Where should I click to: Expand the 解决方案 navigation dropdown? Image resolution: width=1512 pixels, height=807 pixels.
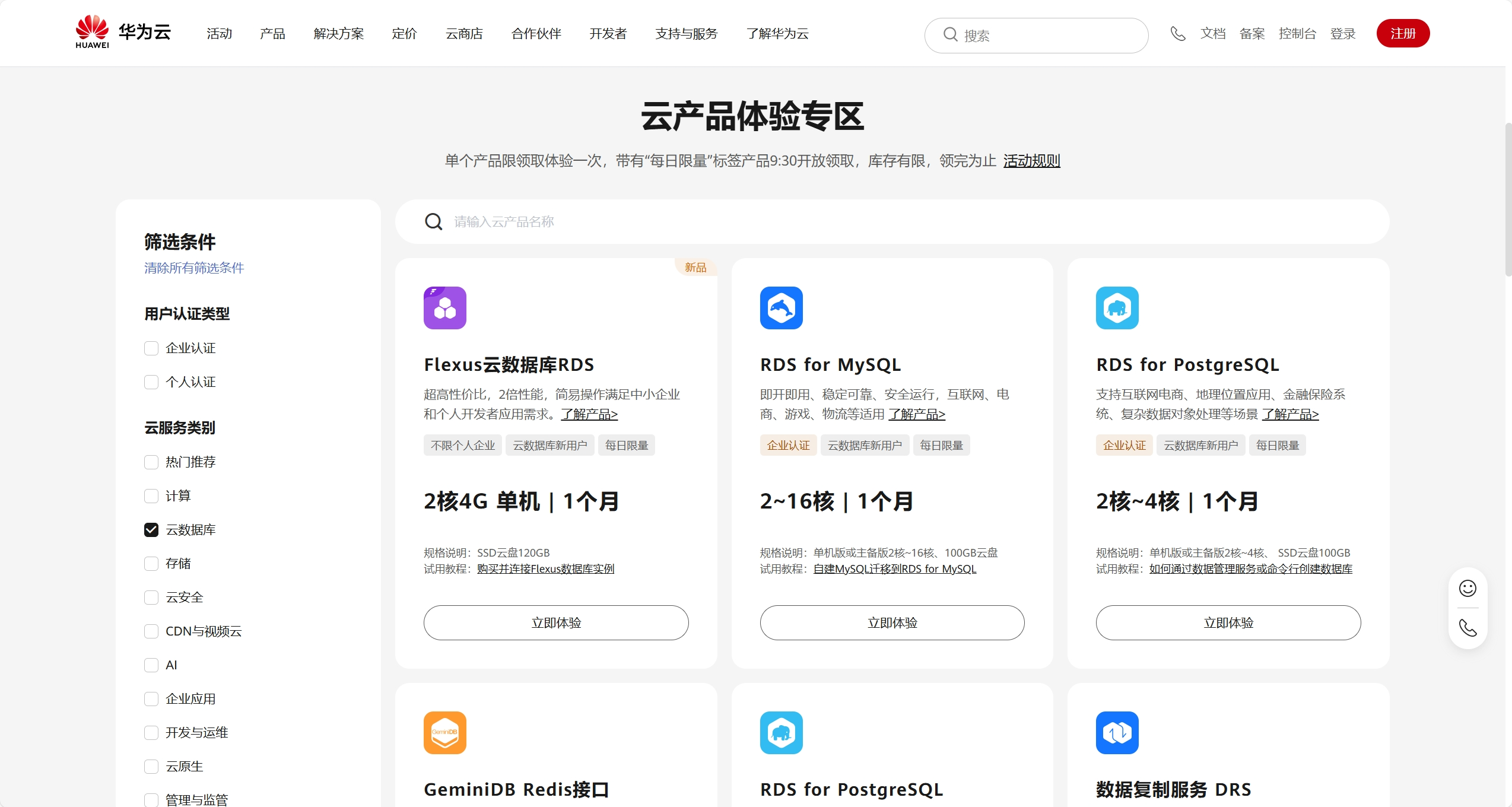coord(338,34)
